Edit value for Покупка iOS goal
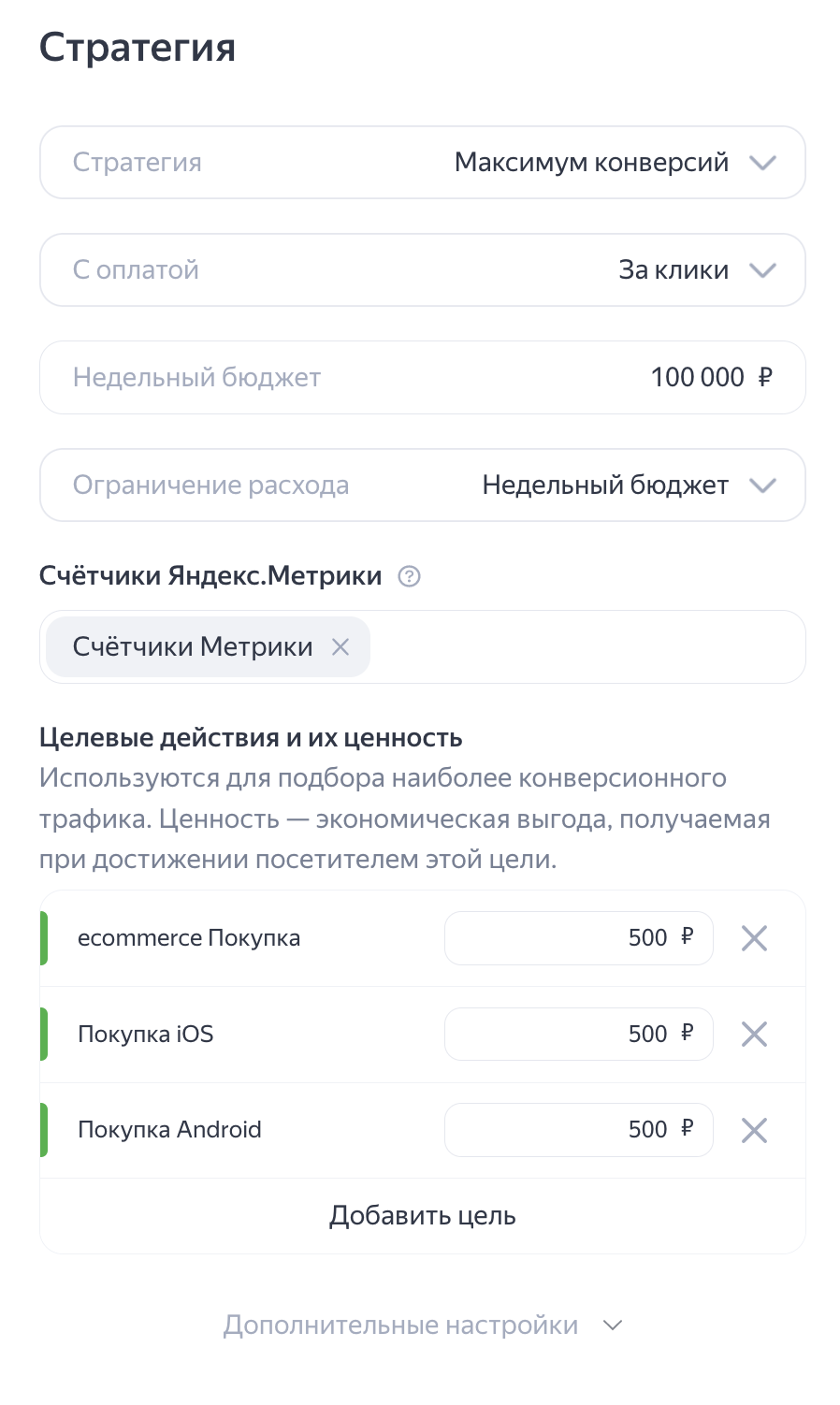 pyautogui.click(x=578, y=1034)
